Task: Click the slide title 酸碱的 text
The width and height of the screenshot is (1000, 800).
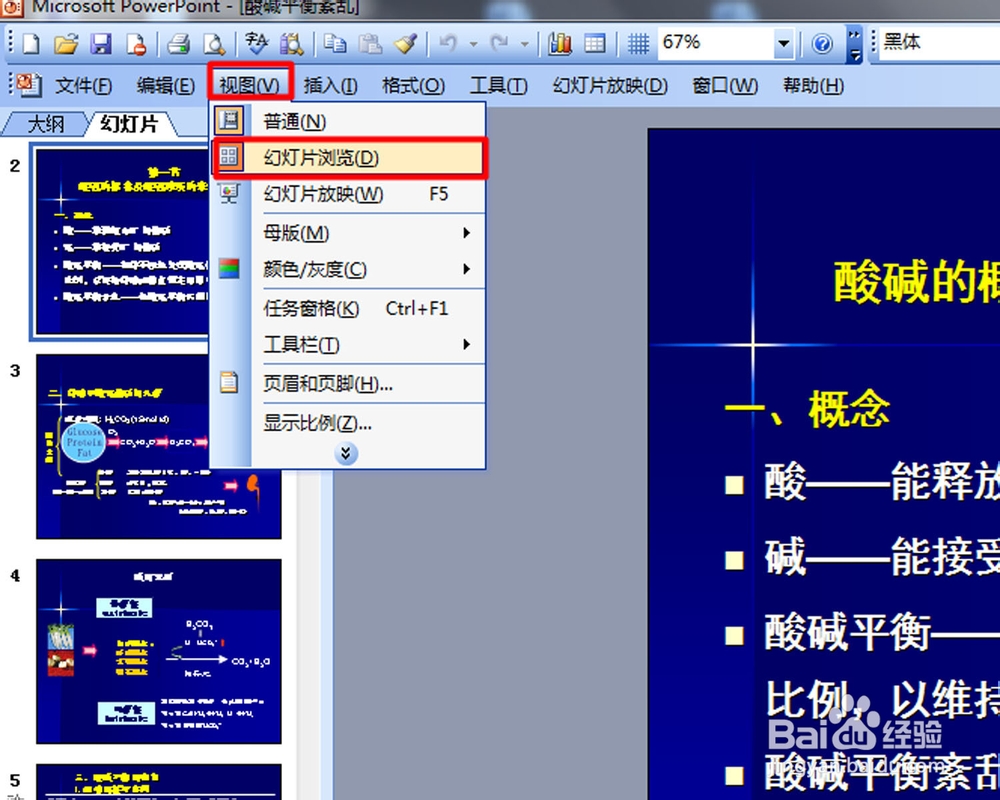Action: [916, 281]
